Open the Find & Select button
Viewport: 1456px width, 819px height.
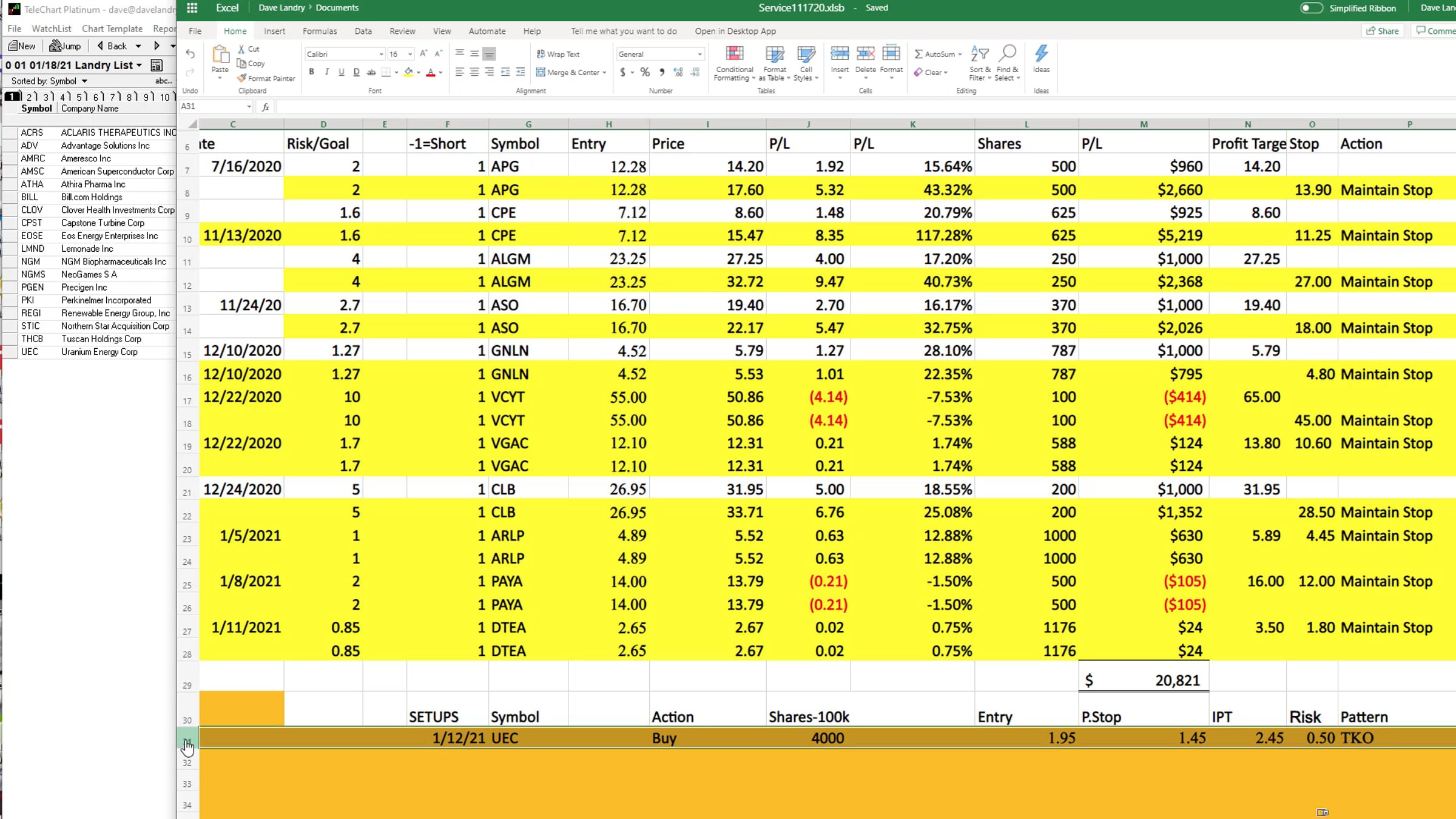point(1007,62)
